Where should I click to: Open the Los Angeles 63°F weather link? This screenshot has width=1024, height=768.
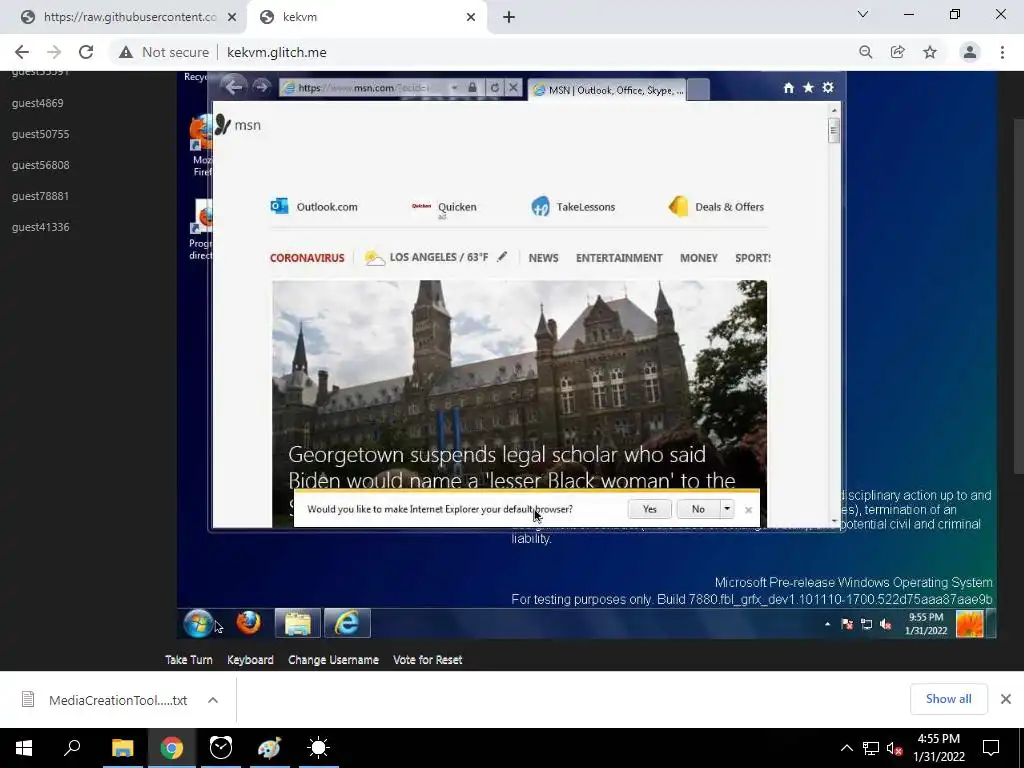pos(426,257)
